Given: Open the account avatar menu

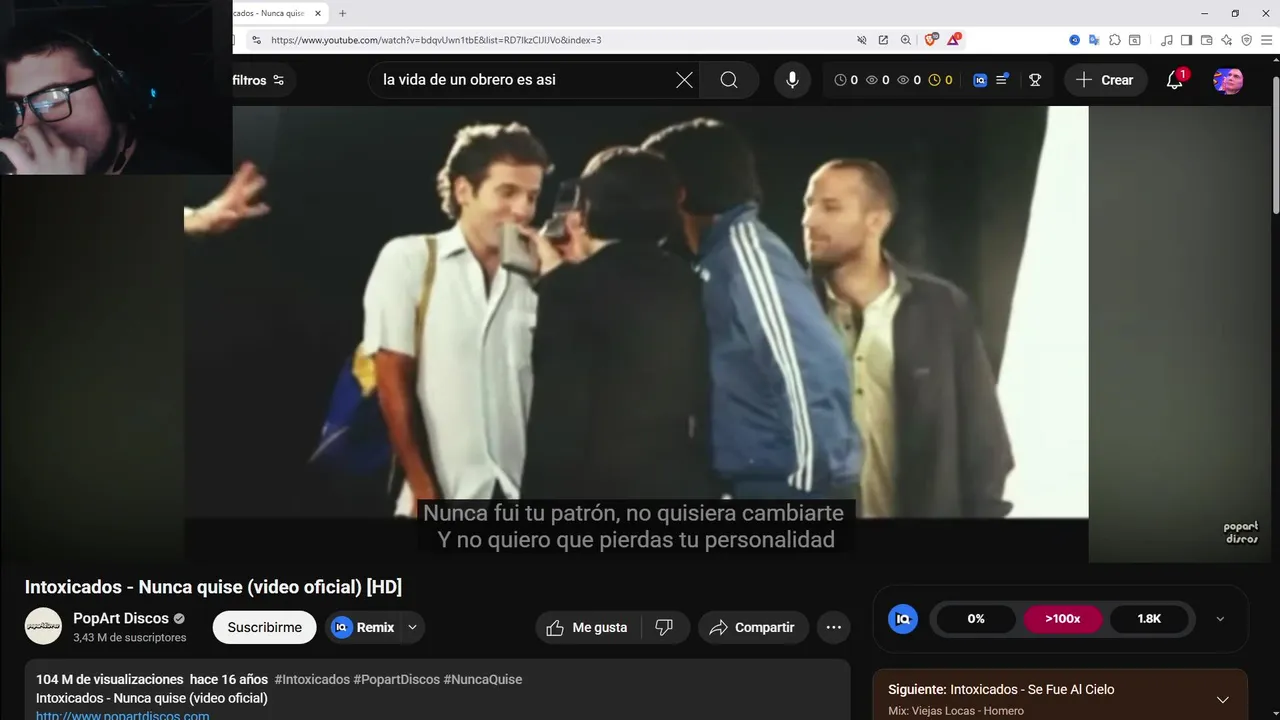Looking at the screenshot, I should click(x=1228, y=80).
